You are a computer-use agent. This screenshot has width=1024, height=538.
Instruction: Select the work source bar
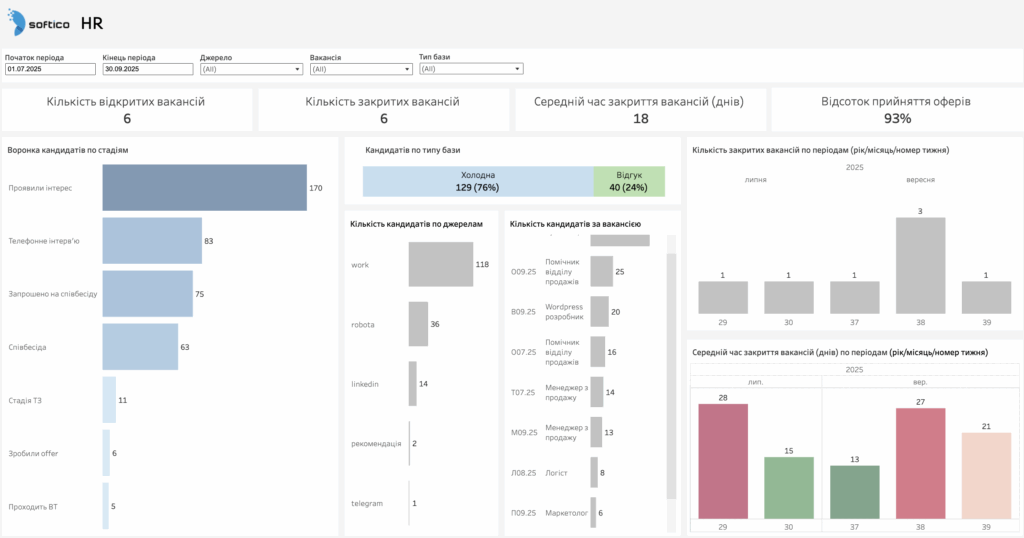pyautogui.click(x=440, y=265)
